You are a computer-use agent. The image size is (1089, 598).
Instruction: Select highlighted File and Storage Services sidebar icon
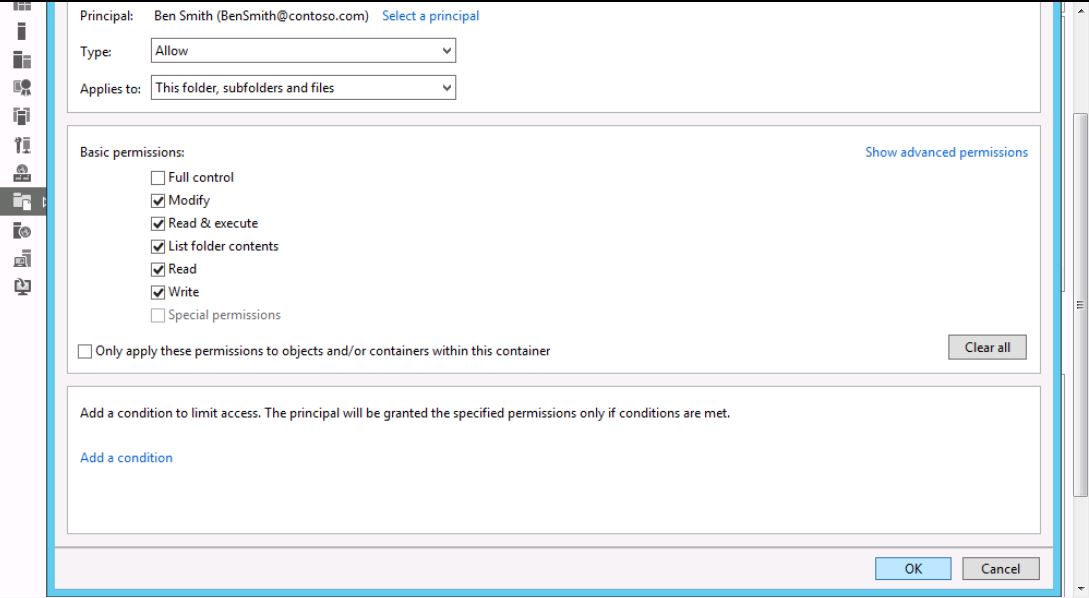click(x=22, y=201)
